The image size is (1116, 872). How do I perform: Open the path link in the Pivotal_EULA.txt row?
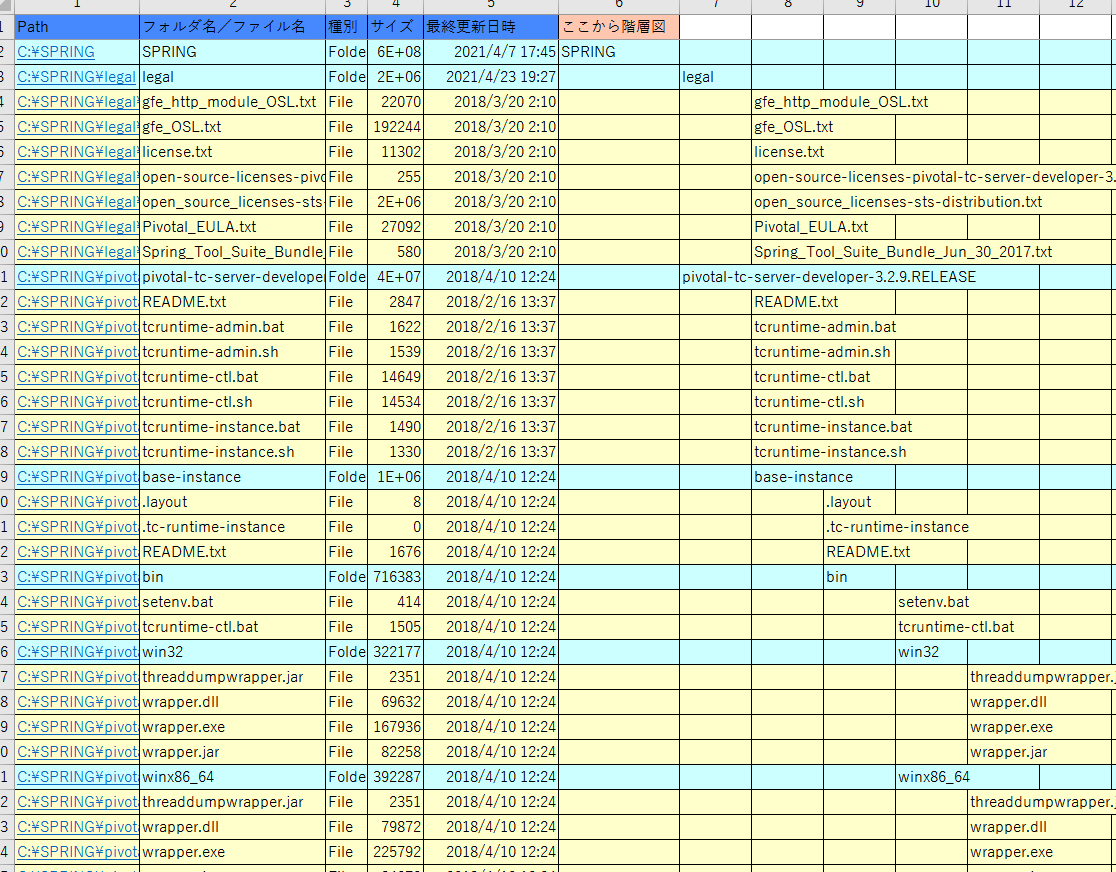pos(76,227)
